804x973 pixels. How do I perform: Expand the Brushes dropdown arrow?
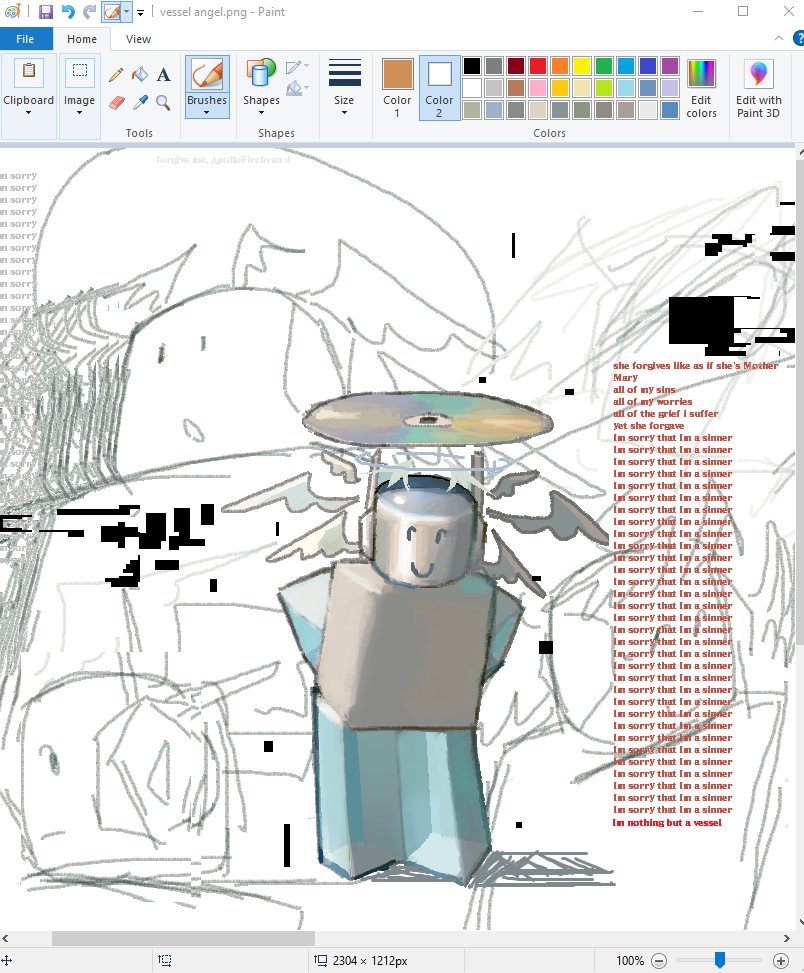coord(207,113)
